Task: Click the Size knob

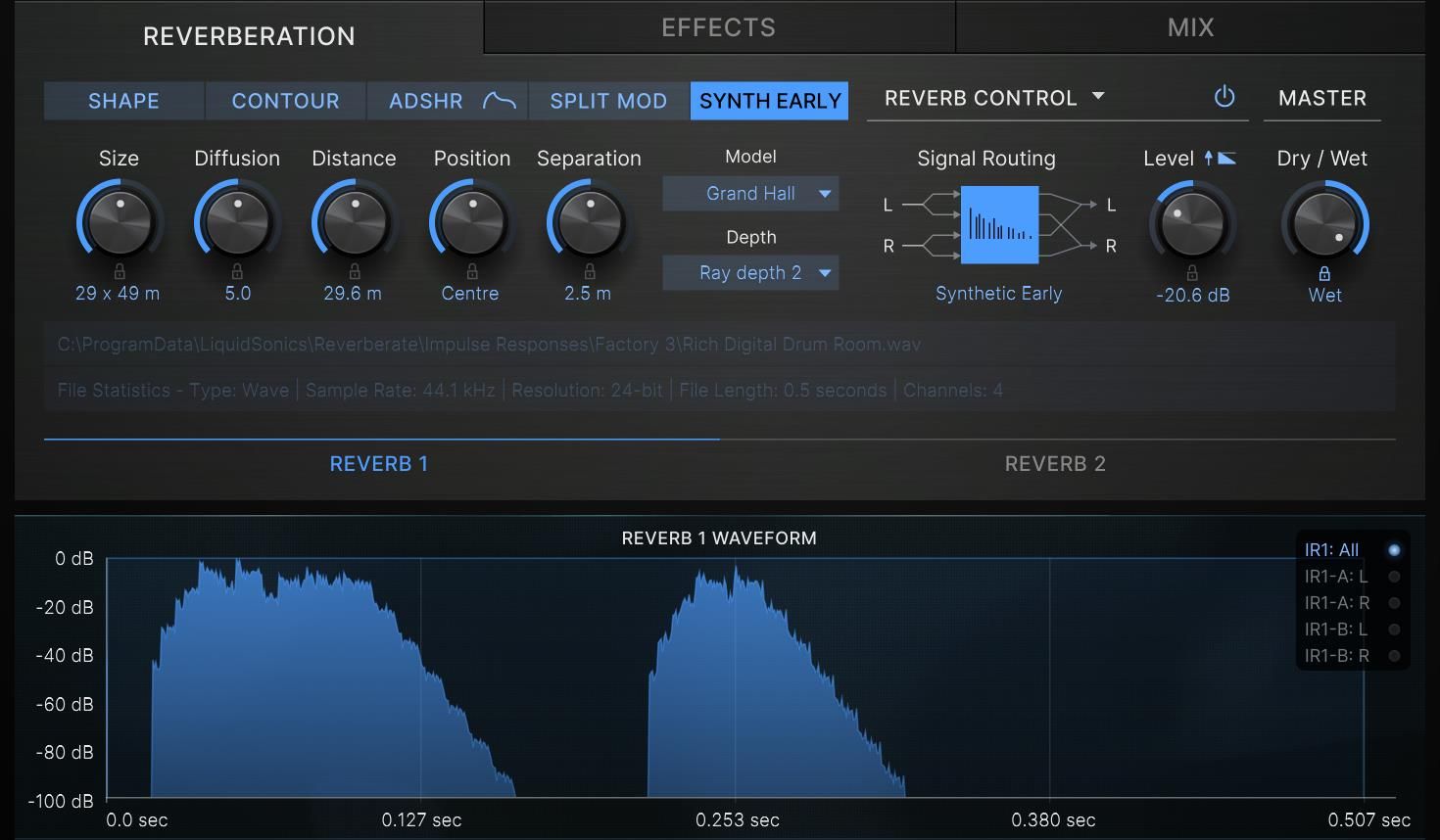Action: 120,221
